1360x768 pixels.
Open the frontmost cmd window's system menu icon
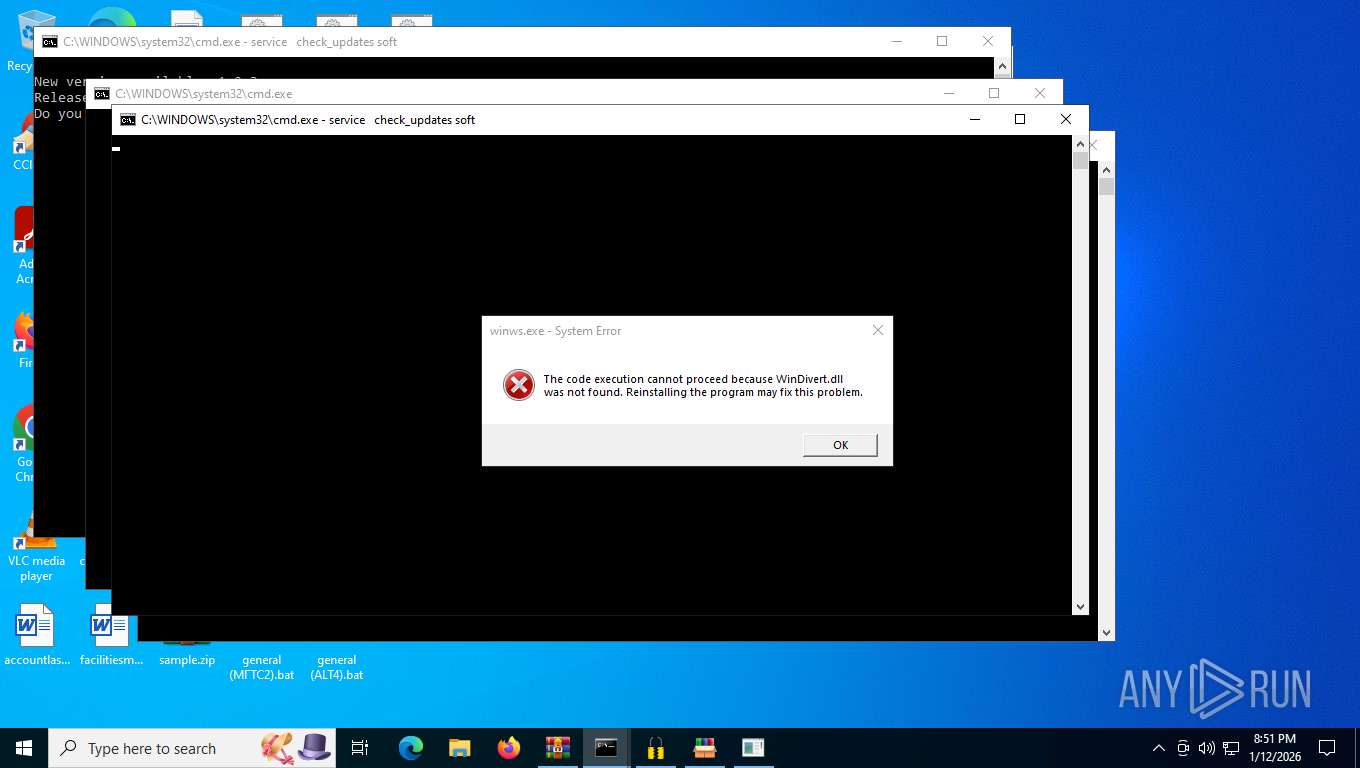[x=127, y=120]
